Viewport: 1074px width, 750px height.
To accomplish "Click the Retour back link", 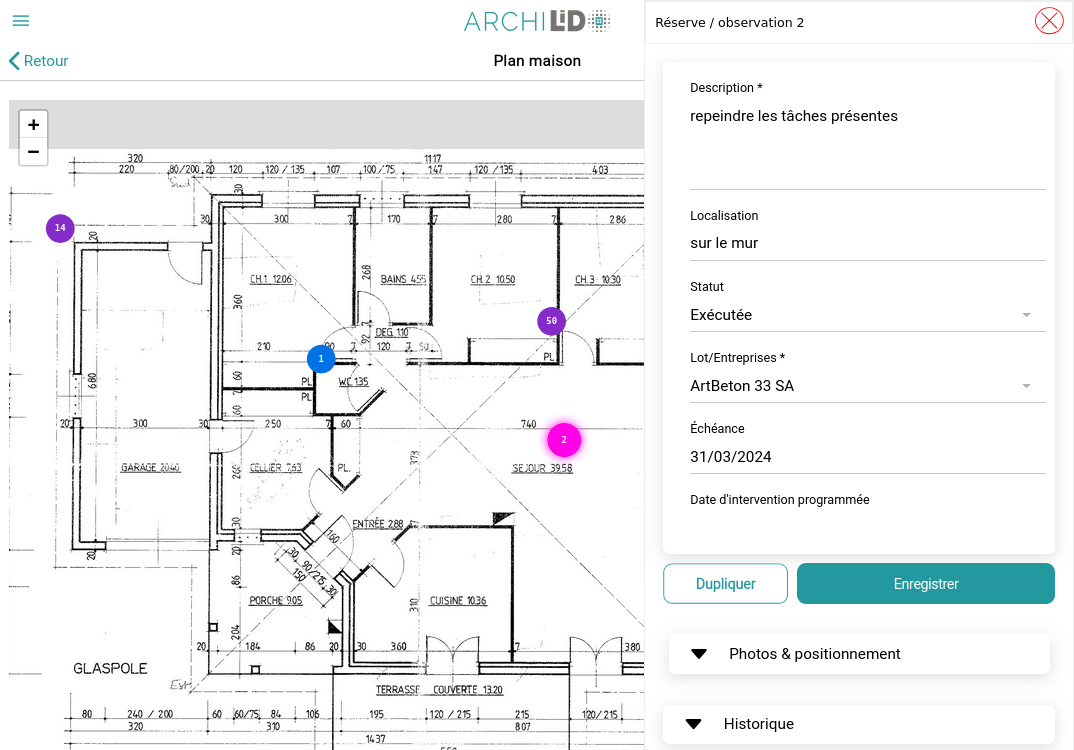I will point(39,61).
